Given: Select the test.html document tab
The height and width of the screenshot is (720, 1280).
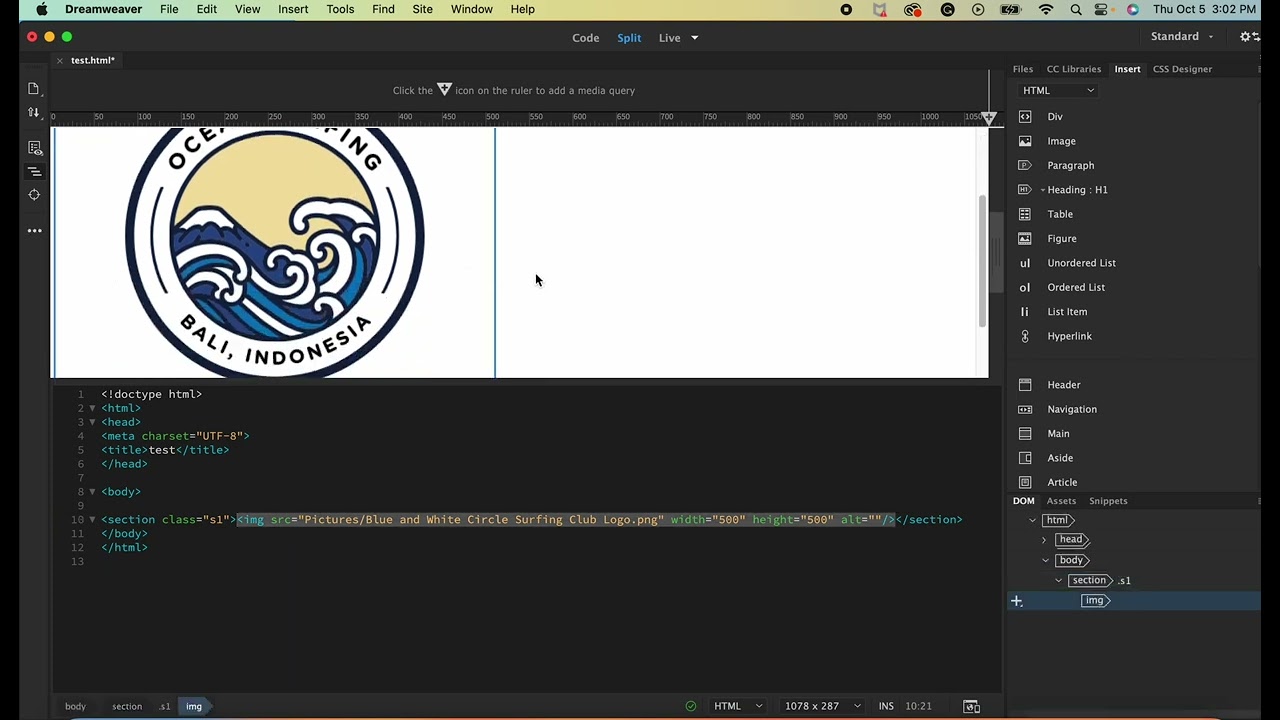Looking at the screenshot, I should (93, 60).
